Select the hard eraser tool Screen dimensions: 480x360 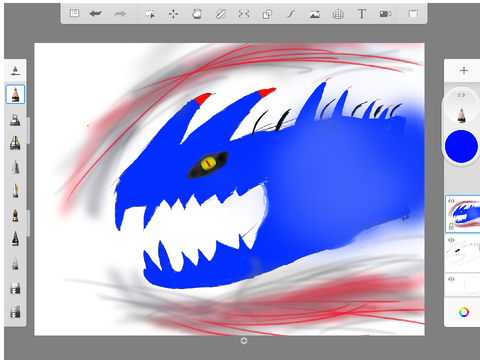(x=15, y=288)
